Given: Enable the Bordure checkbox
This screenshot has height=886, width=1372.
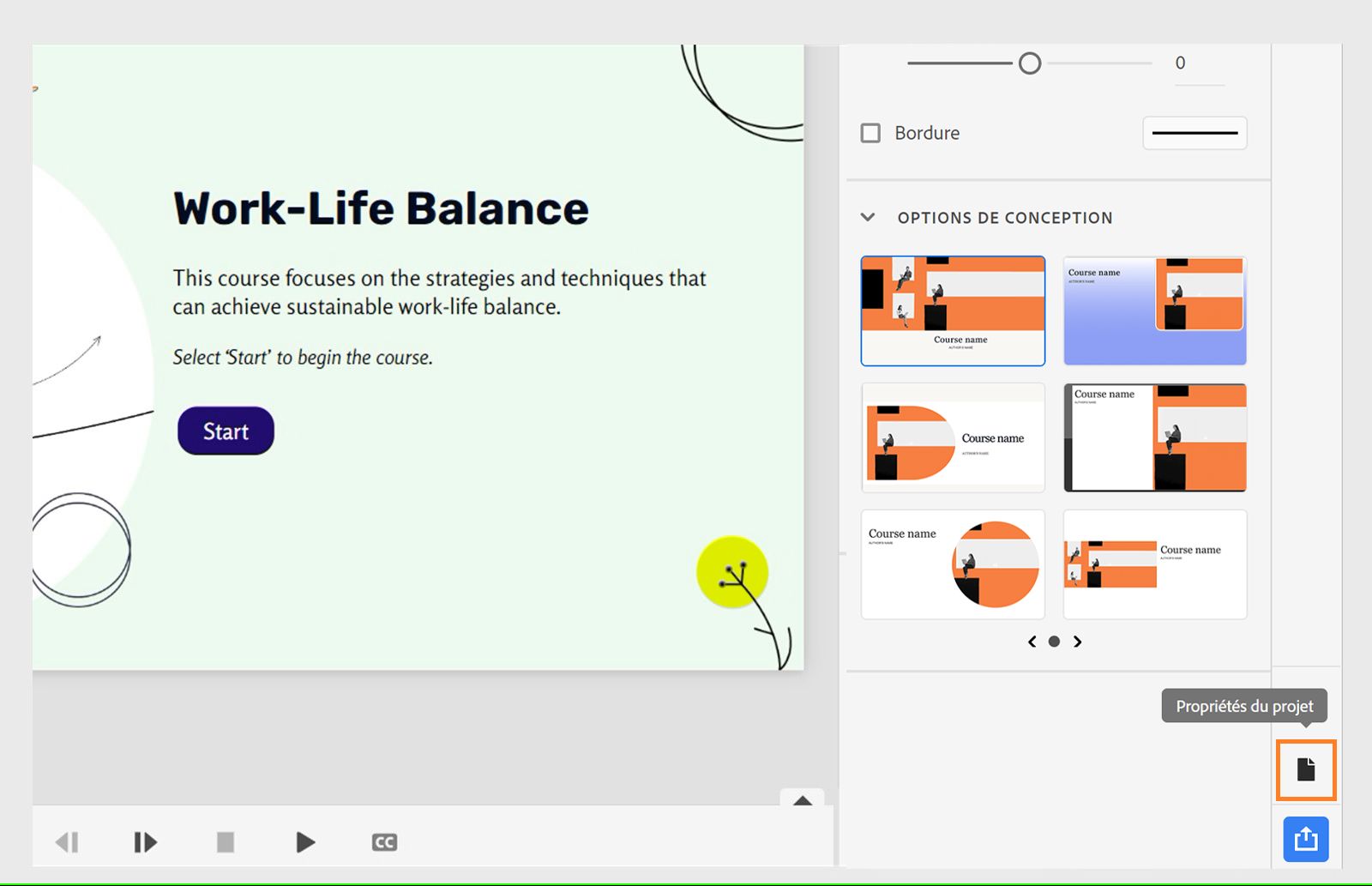Looking at the screenshot, I should click(x=870, y=133).
